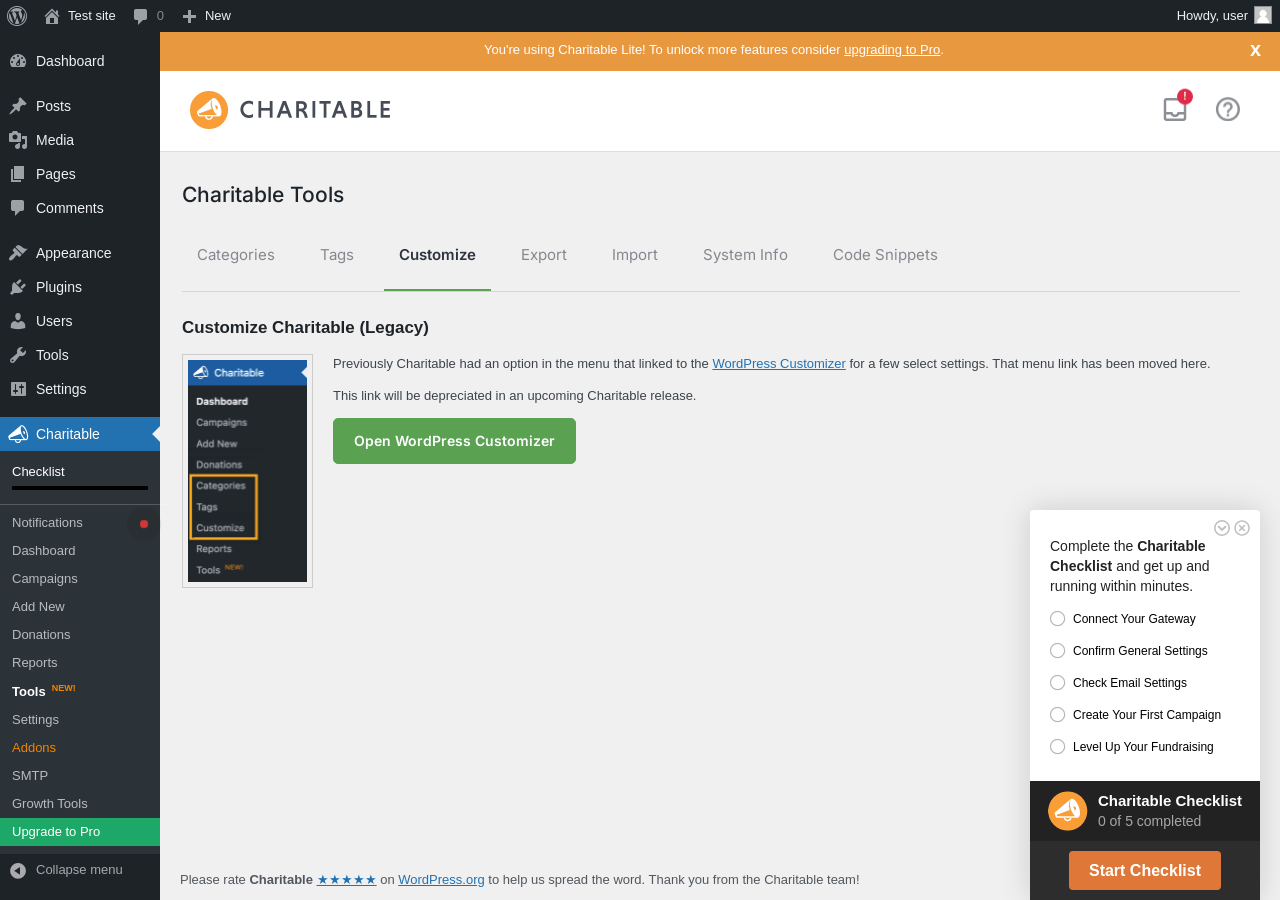Follow the upgrading to Pro link
Image resolution: width=1280 pixels, height=900 pixels.
click(892, 50)
